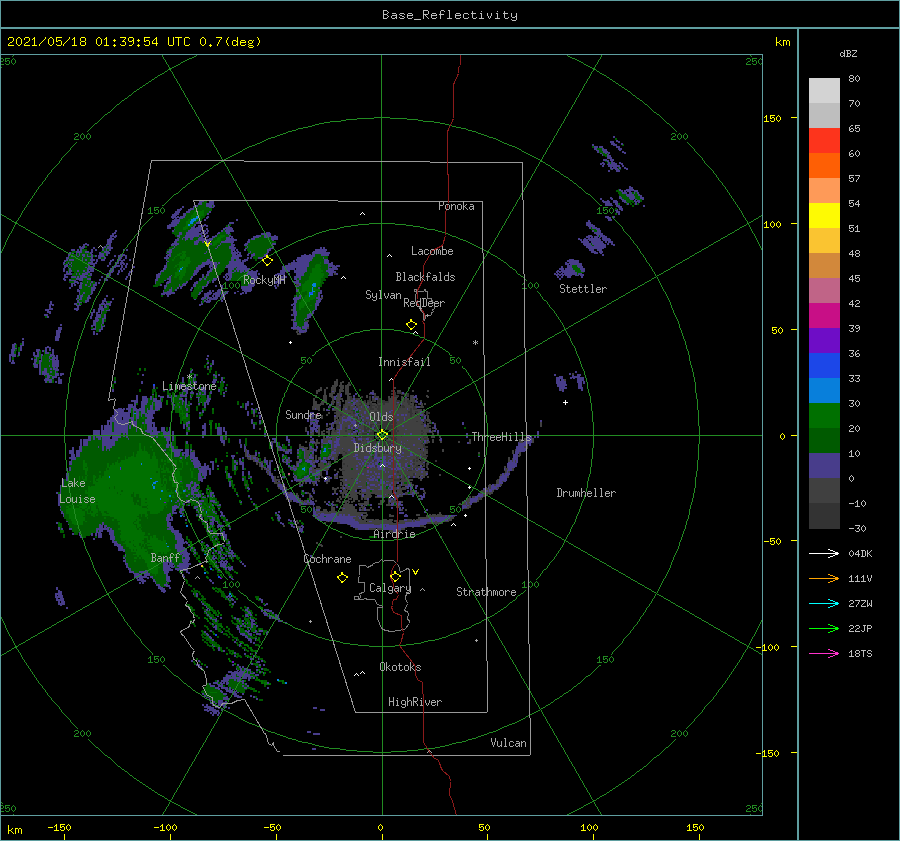This screenshot has height=841, width=900.
Task: Click the -30 value at the dBZ scale bottom
Action: click(x=857, y=529)
